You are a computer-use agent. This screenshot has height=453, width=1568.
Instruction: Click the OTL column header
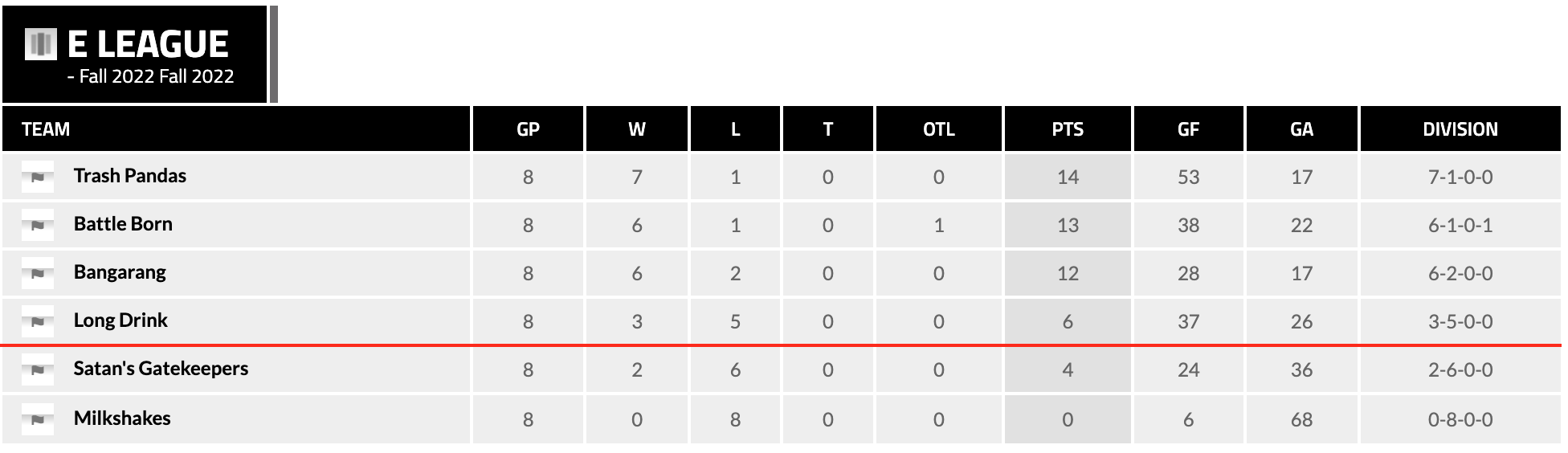[x=938, y=129]
